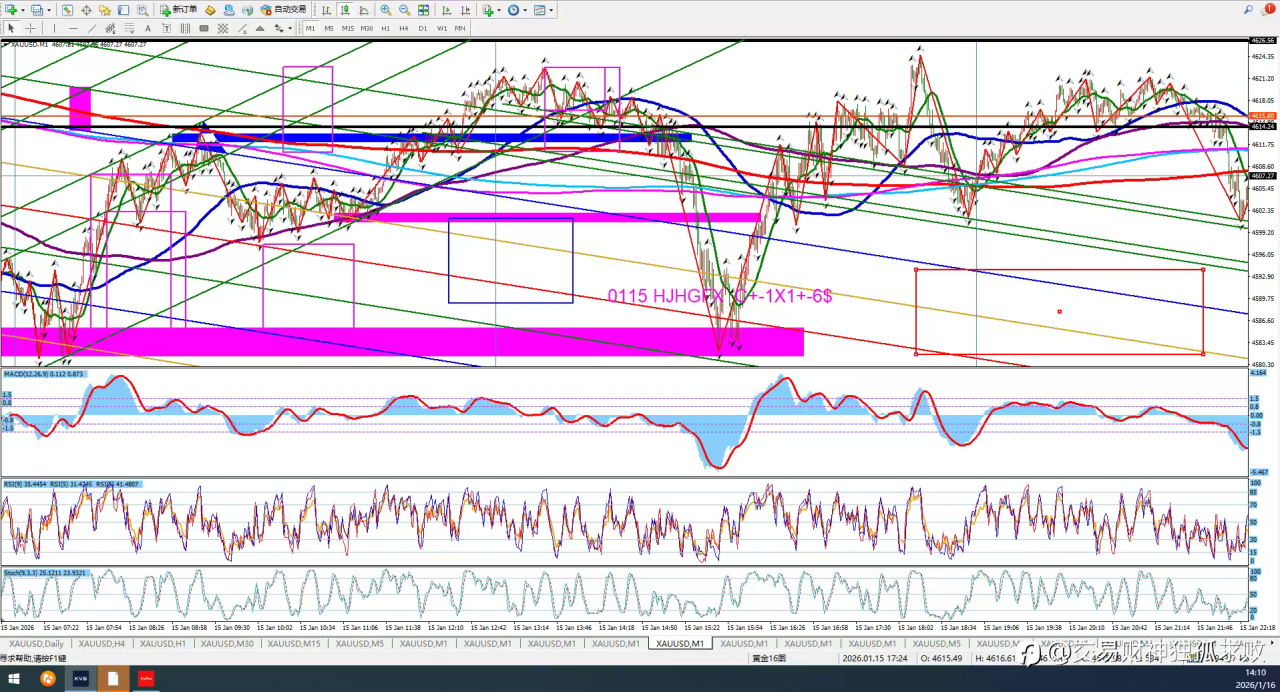Open the XAUUSD,H1 chart tab
The height and width of the screenshot is (692, 1280).
163,644
